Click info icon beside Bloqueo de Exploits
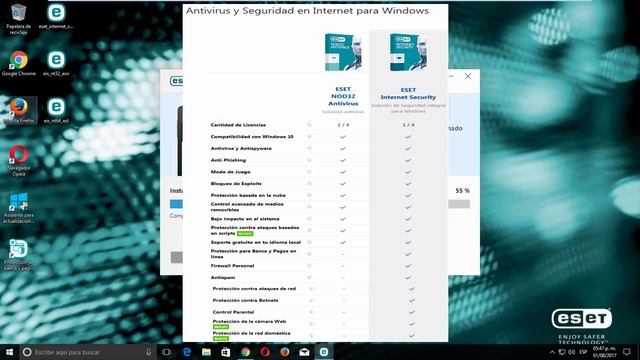 [309, 184]
